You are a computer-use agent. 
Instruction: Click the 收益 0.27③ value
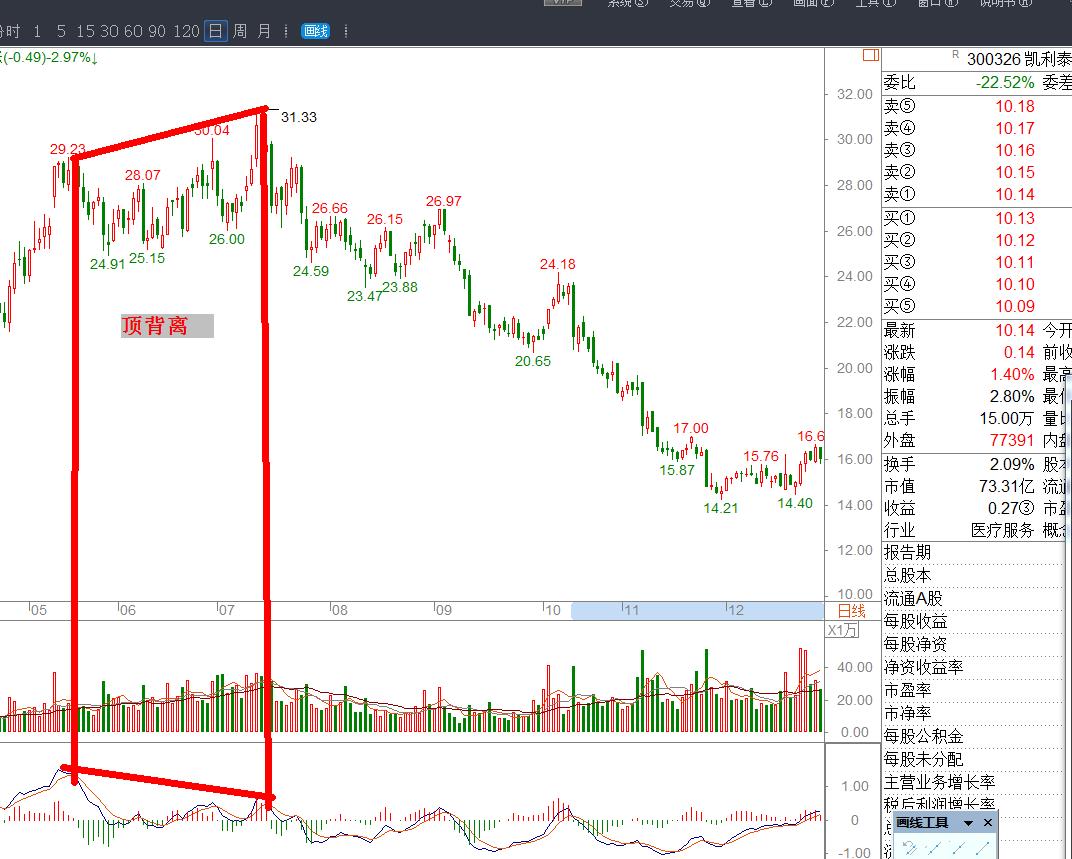pos(1011,508)
